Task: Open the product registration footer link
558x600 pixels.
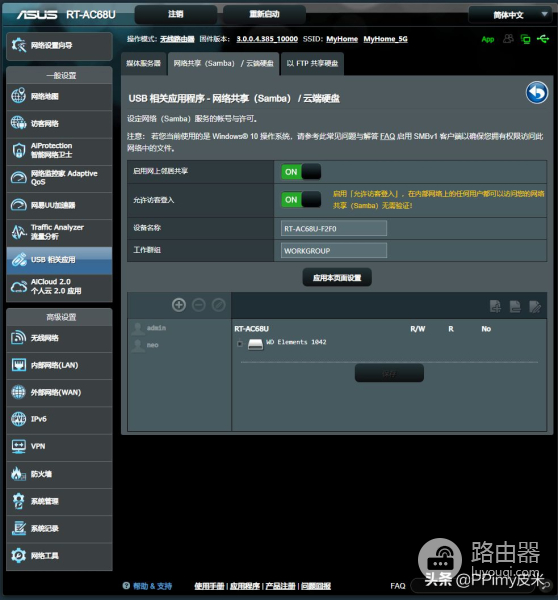Action: (x=281, y=586)
